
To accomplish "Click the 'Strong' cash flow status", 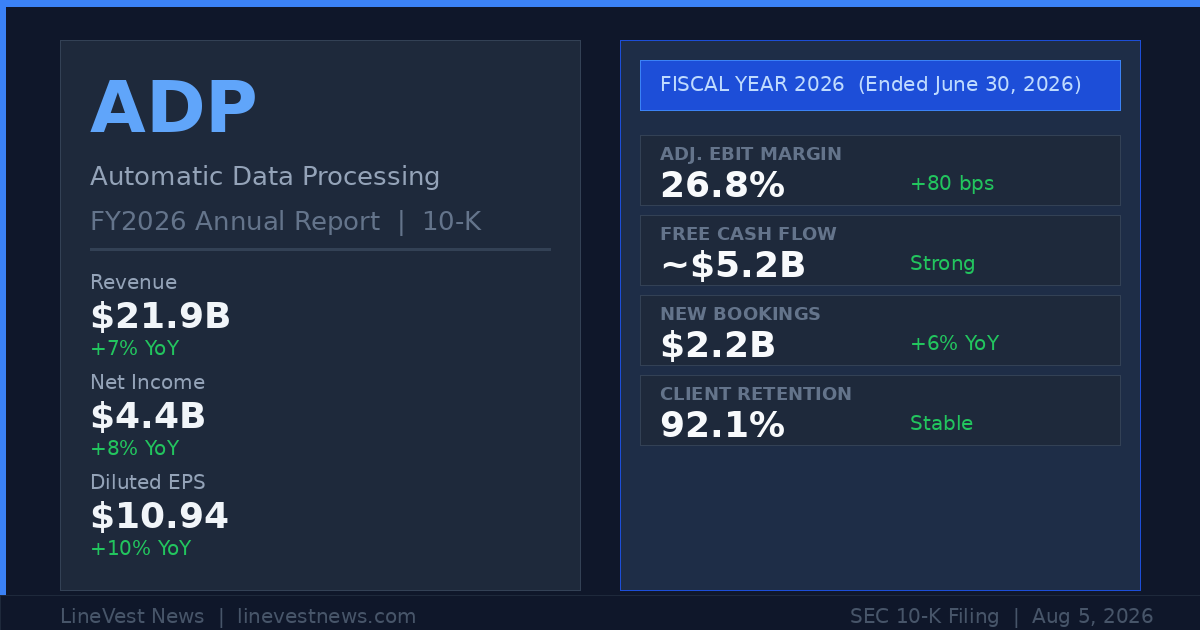I will (942, 264).
